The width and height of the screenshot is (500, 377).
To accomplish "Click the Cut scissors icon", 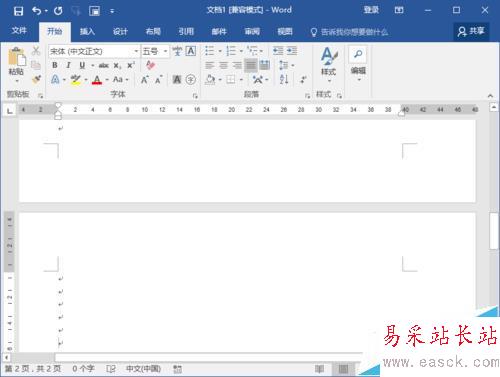I will 36,51.
